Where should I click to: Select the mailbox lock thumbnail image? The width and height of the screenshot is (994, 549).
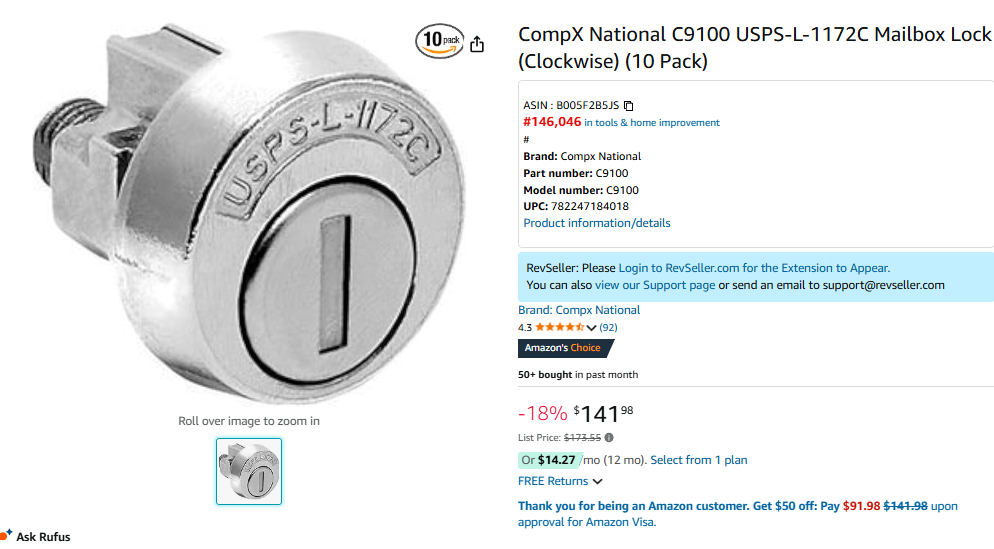pos(249,471)
